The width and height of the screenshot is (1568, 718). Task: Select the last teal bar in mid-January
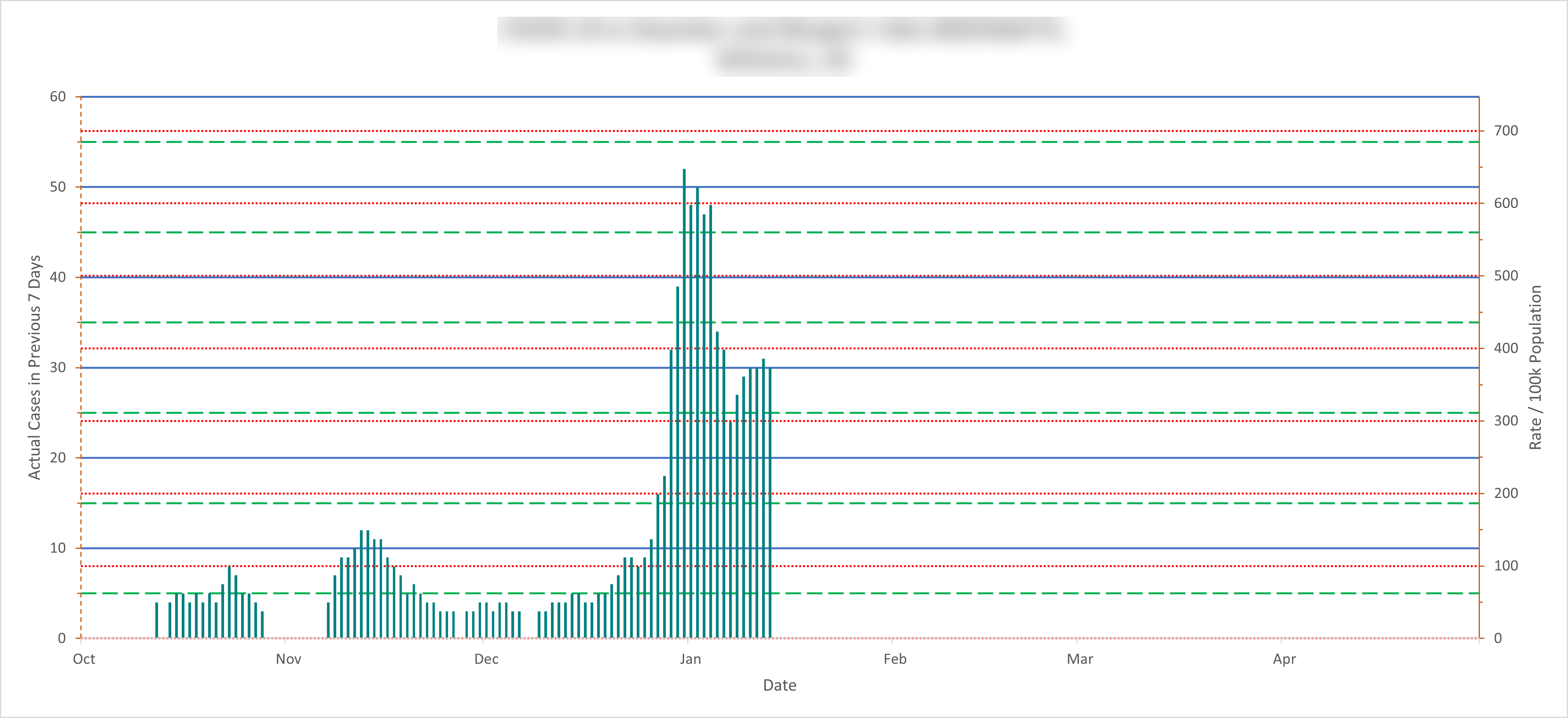pos(770,502)
